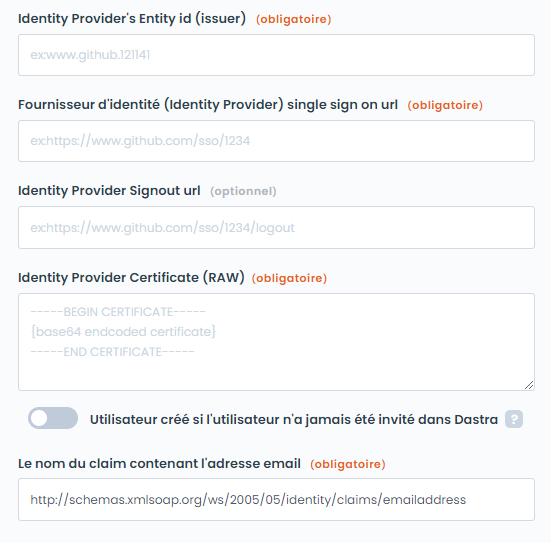Click the "Identity Provider Certificate (RAW)" label

pos(131,278)
